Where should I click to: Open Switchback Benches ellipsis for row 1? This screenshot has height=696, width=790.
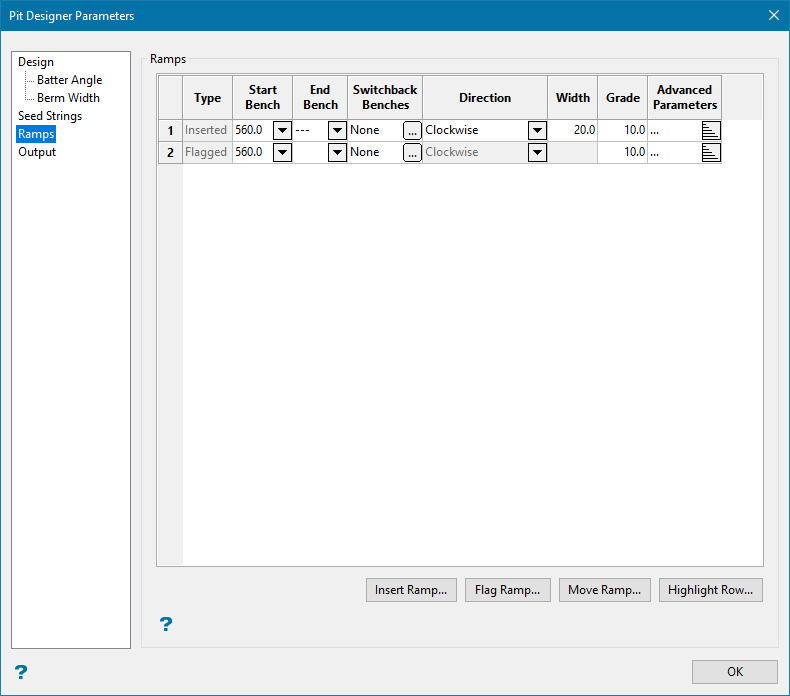point(412,130)
